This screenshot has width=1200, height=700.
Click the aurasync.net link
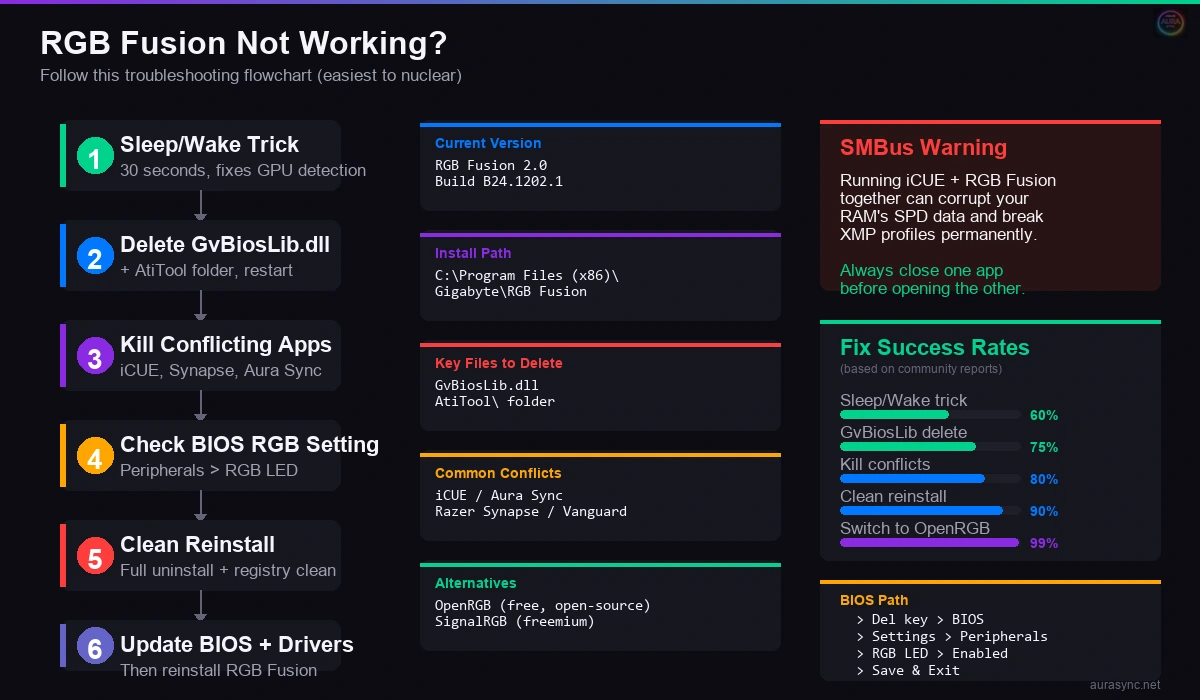(1127, 683)
